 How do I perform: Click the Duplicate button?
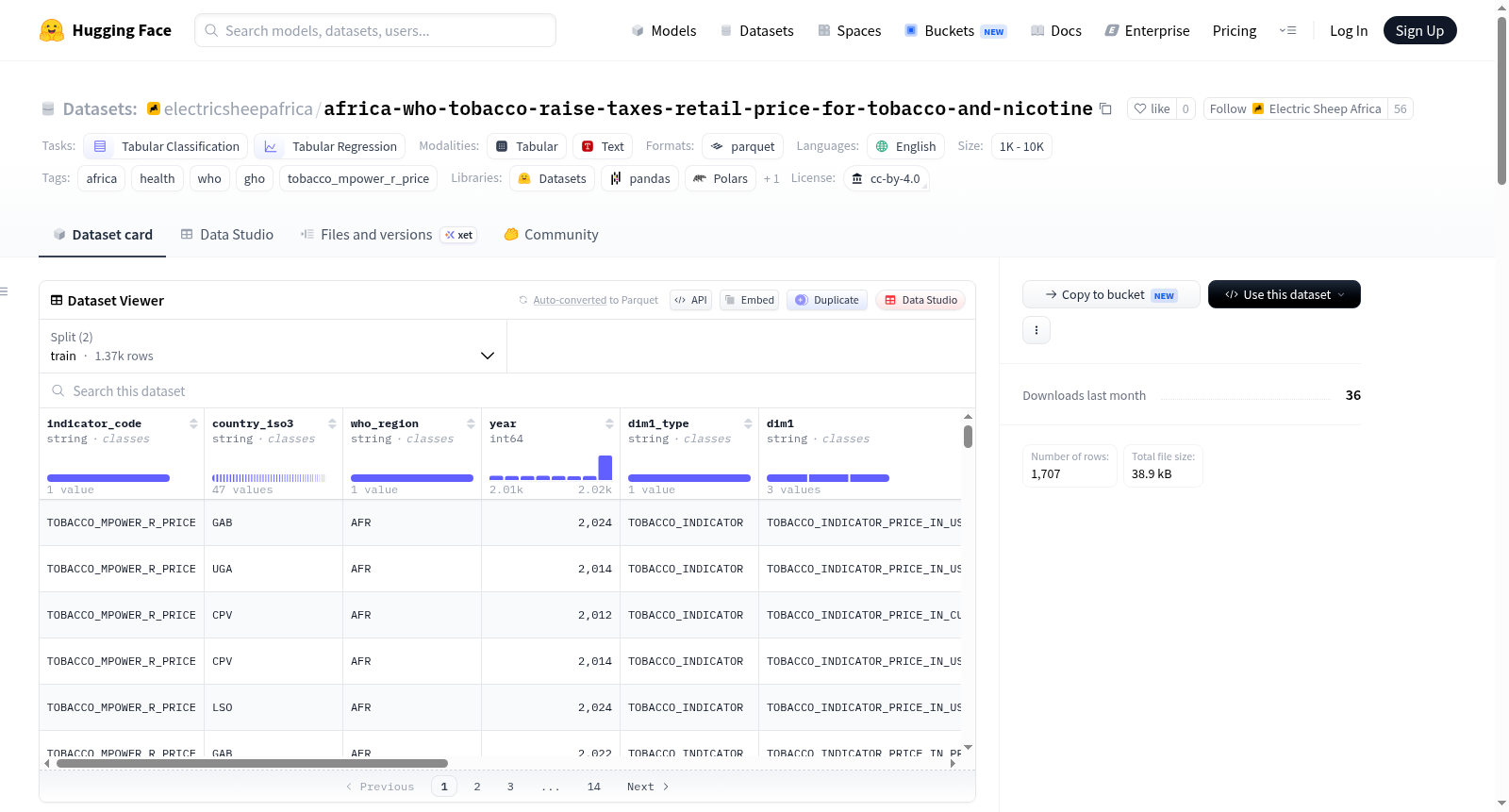pos(827,300)
